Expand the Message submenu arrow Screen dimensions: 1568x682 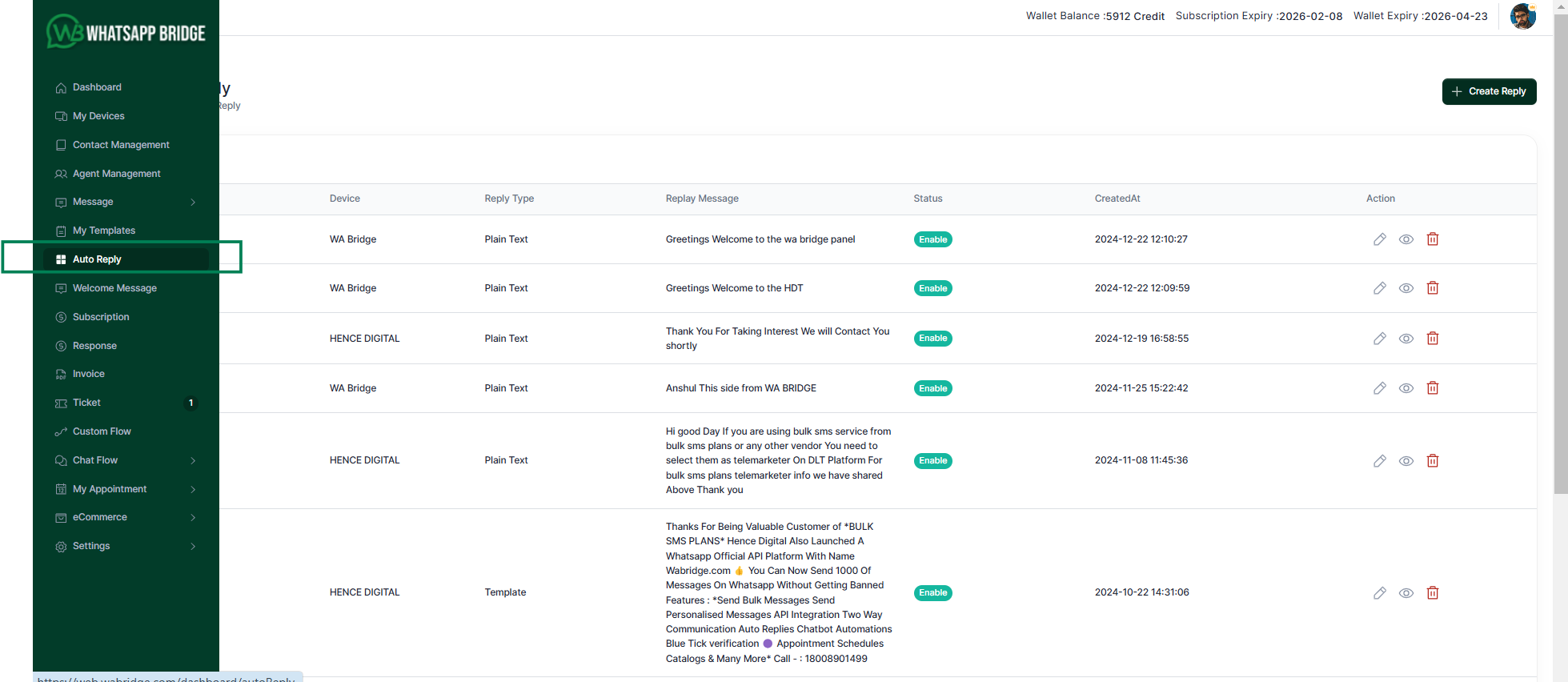point(193,203)
